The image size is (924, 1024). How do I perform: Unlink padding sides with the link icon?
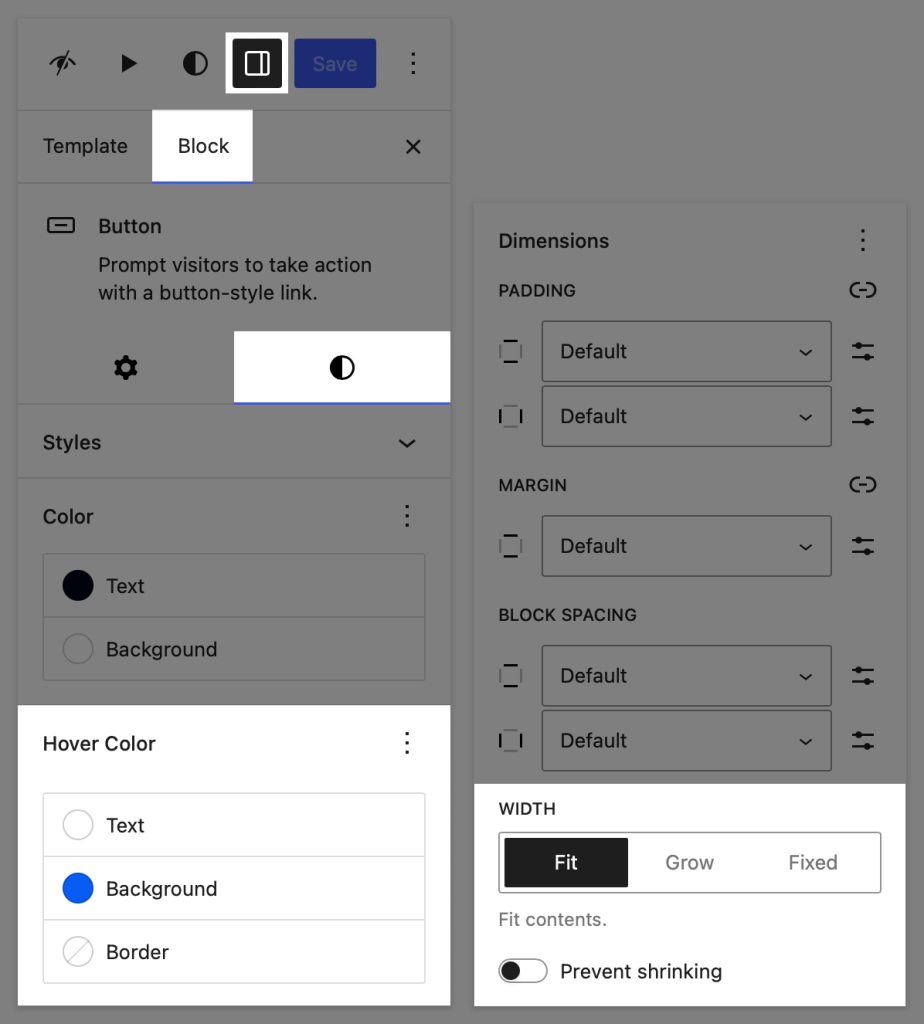tap(862, 290)
